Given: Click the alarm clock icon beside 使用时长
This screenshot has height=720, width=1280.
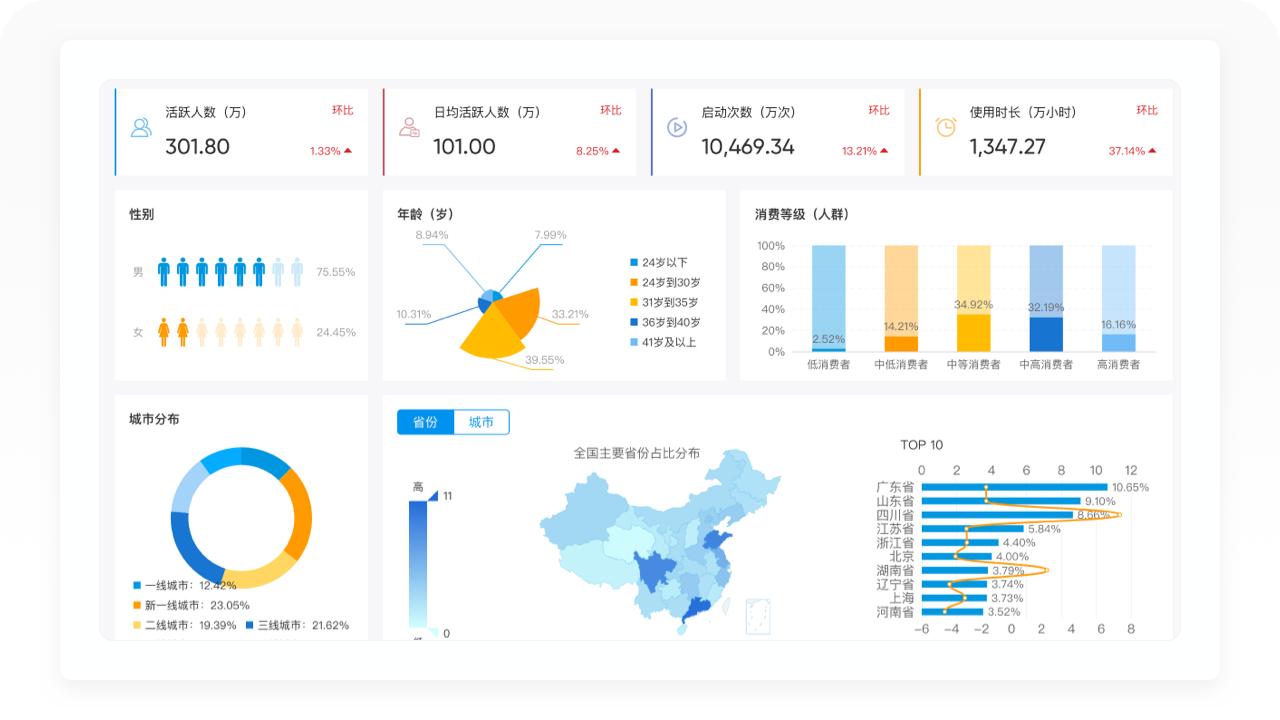Looking at the screenshot, I should (945, 127).
